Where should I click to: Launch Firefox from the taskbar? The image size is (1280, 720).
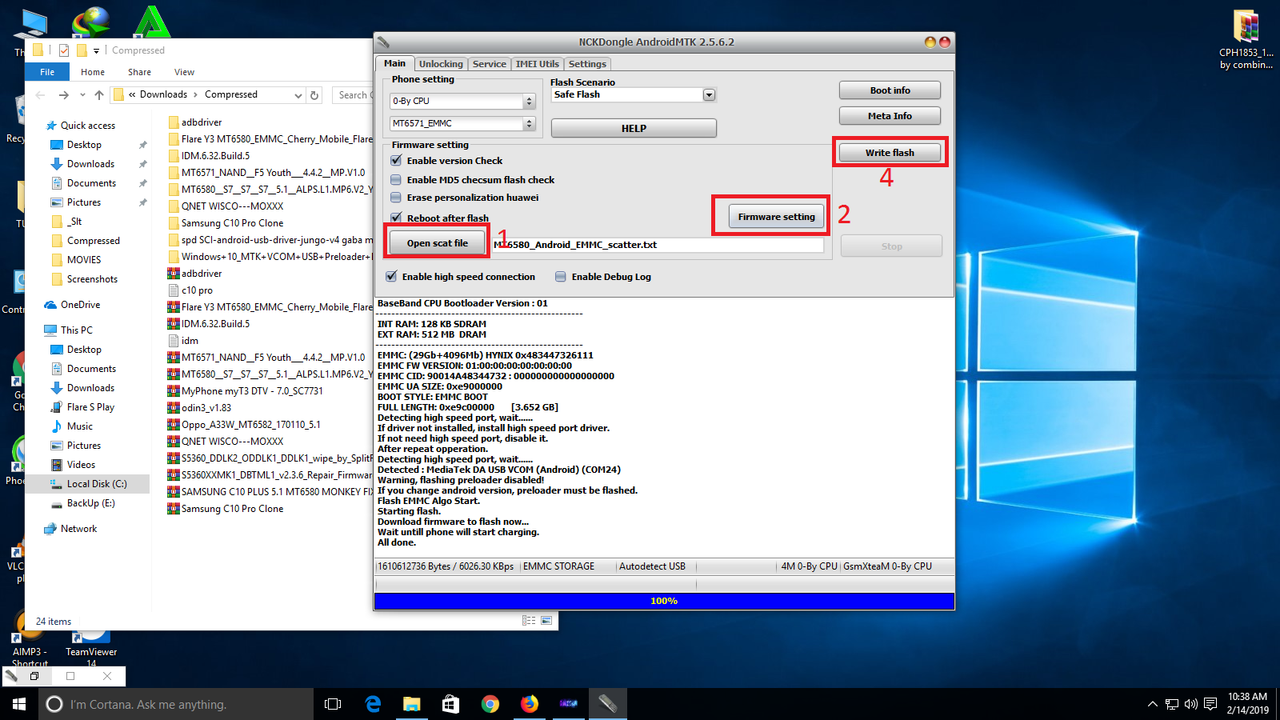(x=529, y=703)
